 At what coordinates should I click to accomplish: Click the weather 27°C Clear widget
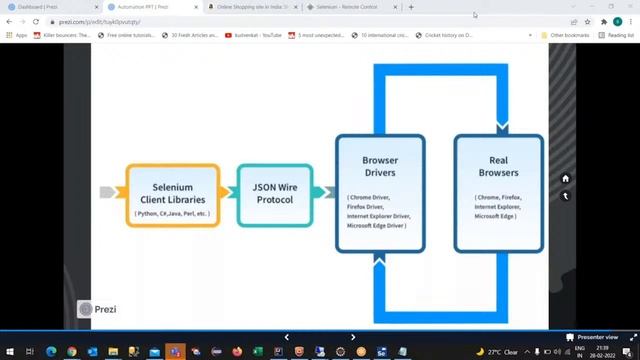(x=498, y=352)
